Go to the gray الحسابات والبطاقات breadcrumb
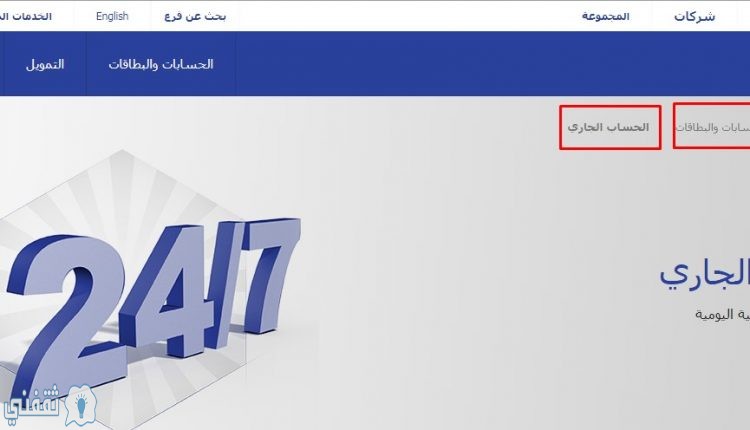The image size is (750, 430). tap(713, 128)
